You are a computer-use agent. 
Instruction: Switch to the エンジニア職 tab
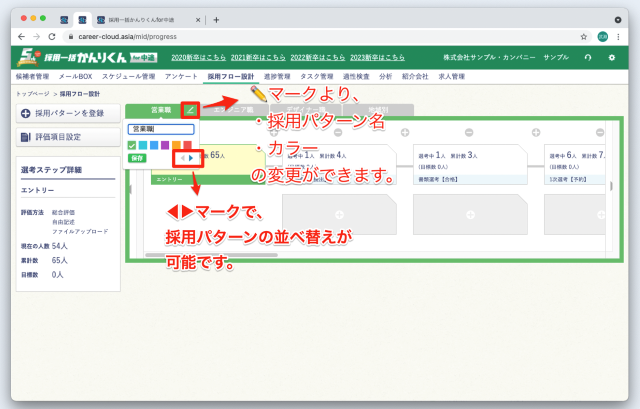pos(233,109)
